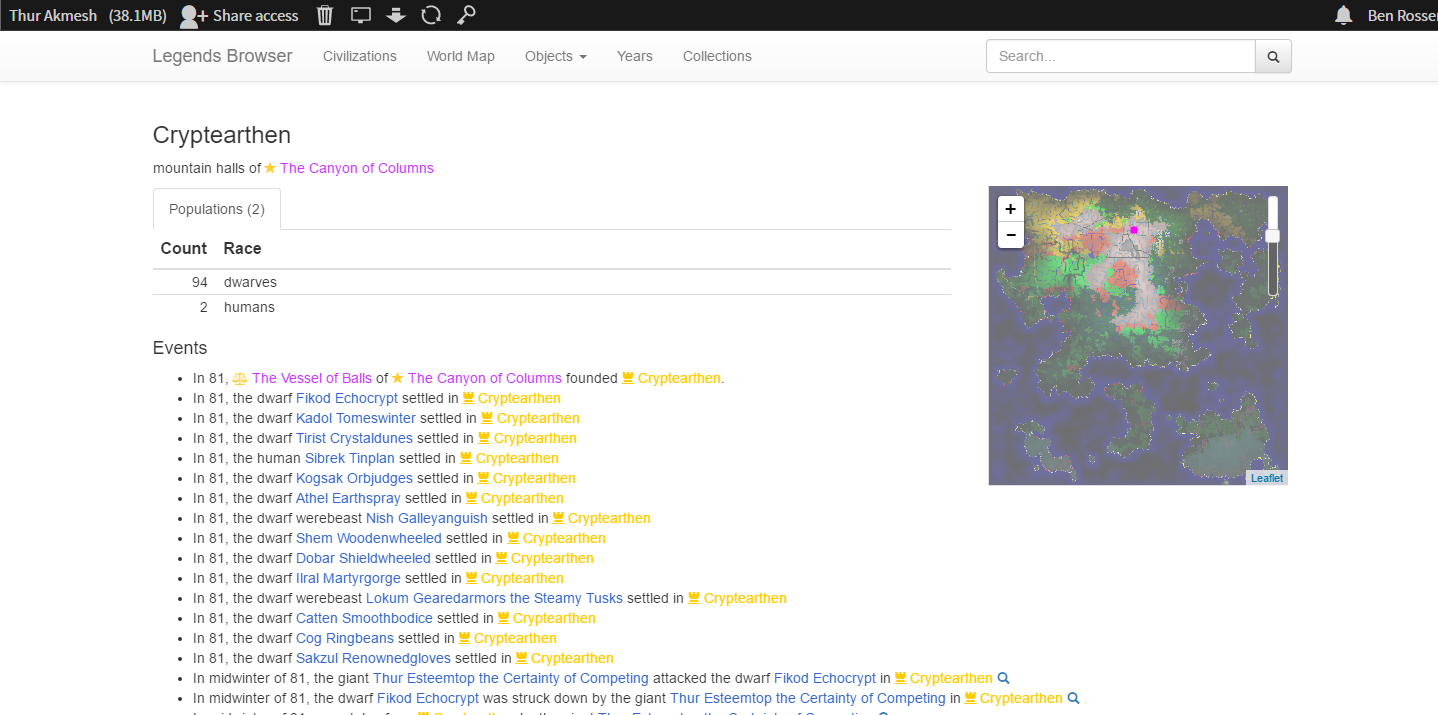Screen dimensions: 1438x715
Task: Open the Civilizations page
Action: click(360, 56)
